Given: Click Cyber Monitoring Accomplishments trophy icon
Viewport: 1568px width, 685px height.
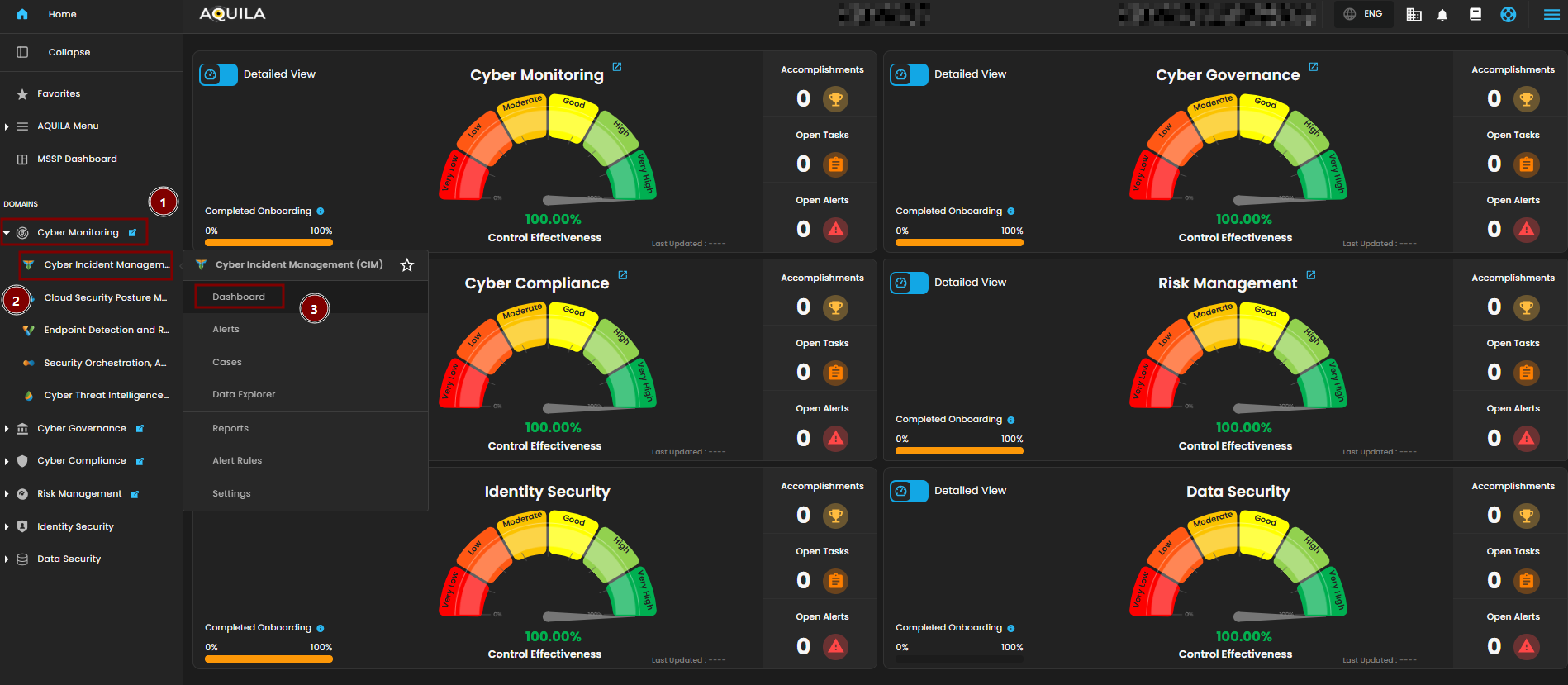Looking at the screenshot, I should coord(835,99).
